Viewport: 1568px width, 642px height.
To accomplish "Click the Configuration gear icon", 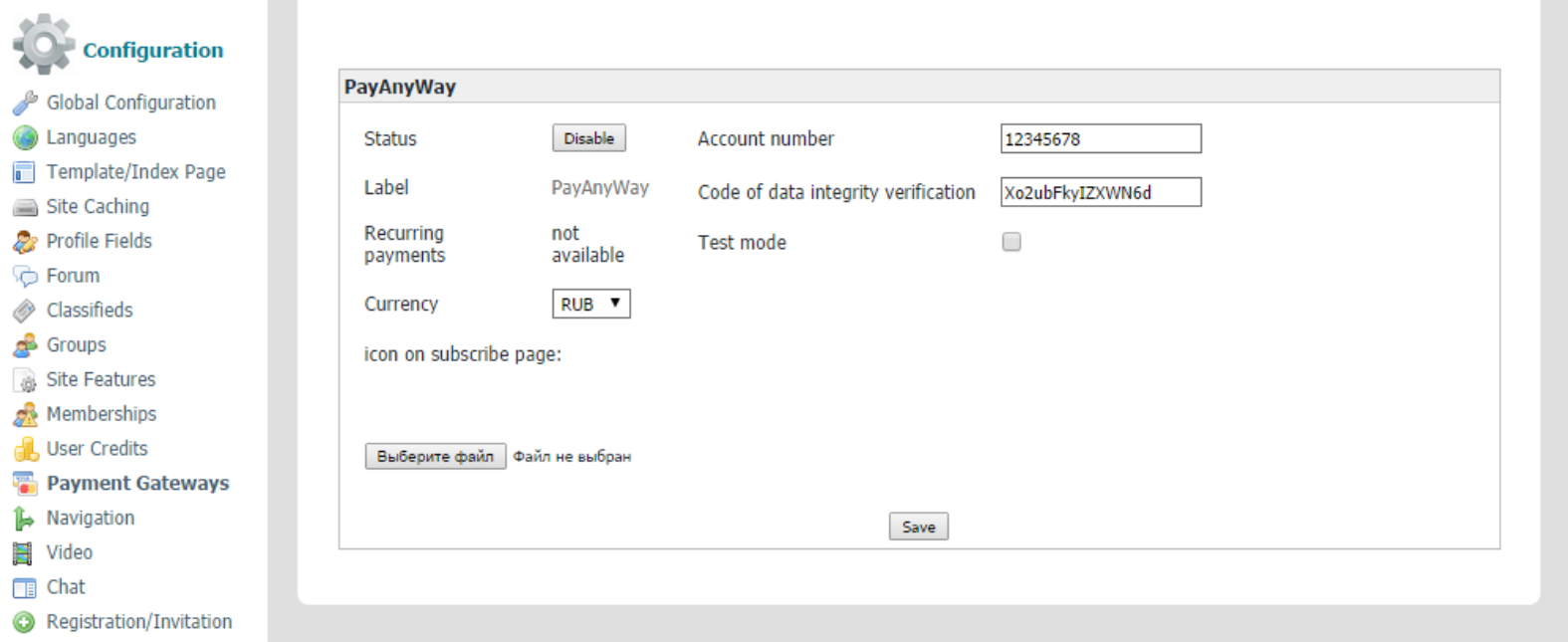I will click(x=44, y=44).
